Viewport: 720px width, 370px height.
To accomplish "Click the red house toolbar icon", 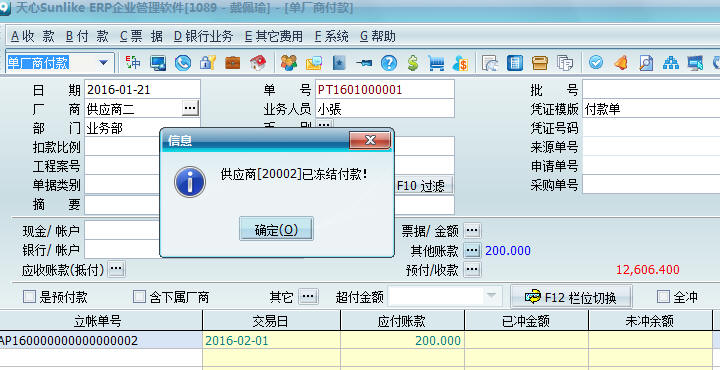I will pos(258,62).
